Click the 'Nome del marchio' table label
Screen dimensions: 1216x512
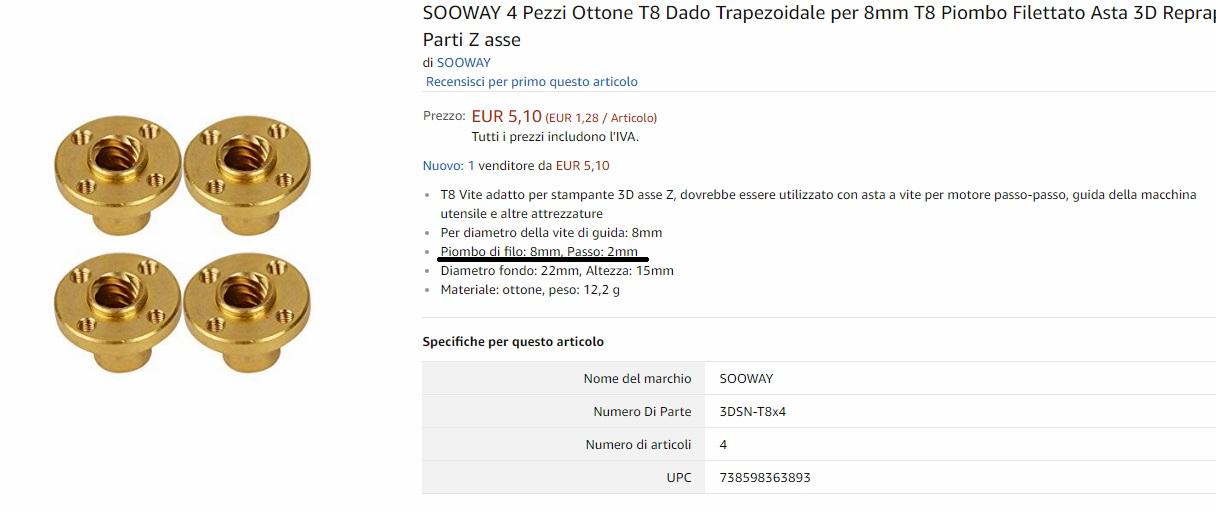(637, 378)
